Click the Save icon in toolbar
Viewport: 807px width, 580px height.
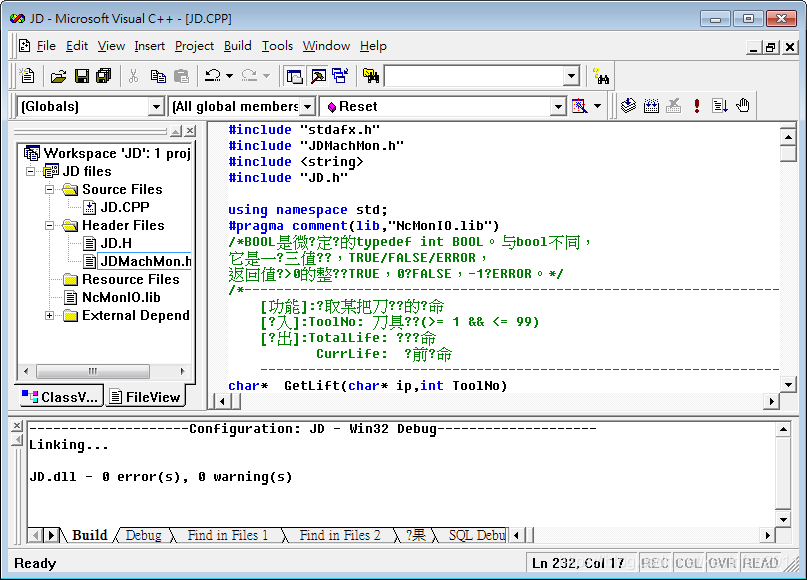coord(81,76)
